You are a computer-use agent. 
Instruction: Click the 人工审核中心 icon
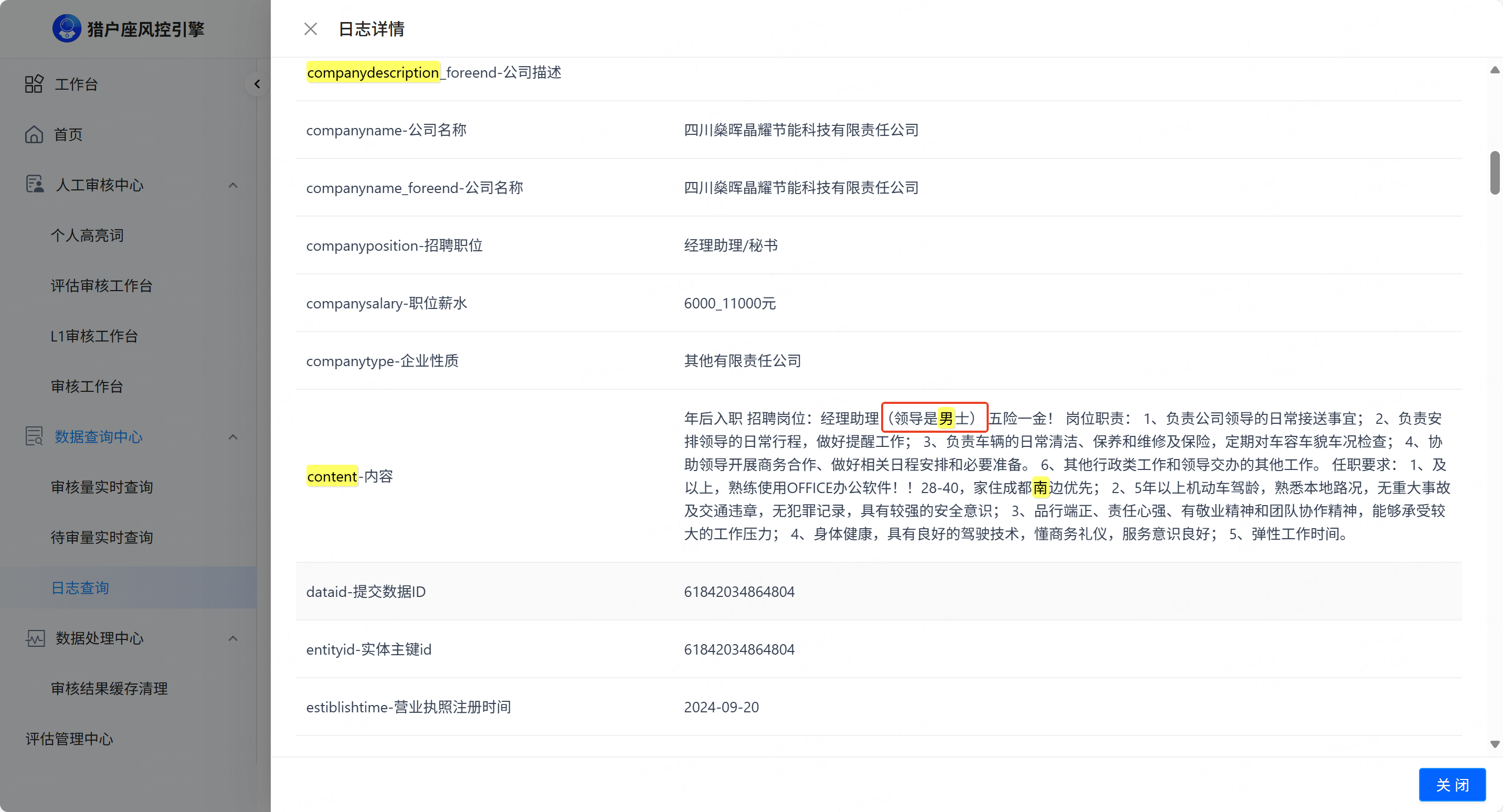click(35, 184)
